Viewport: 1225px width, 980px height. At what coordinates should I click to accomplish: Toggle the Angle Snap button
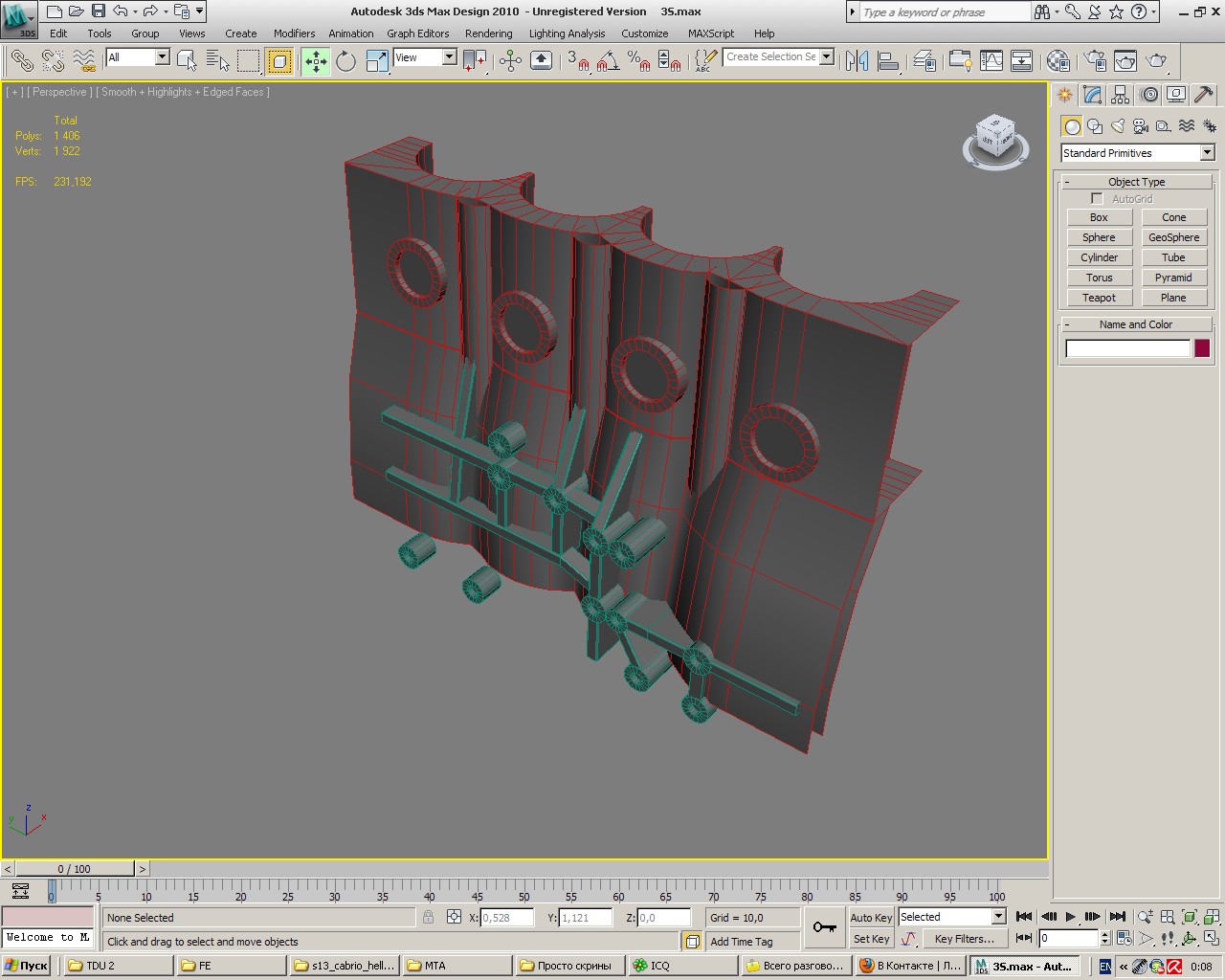(x=607, y=61)
